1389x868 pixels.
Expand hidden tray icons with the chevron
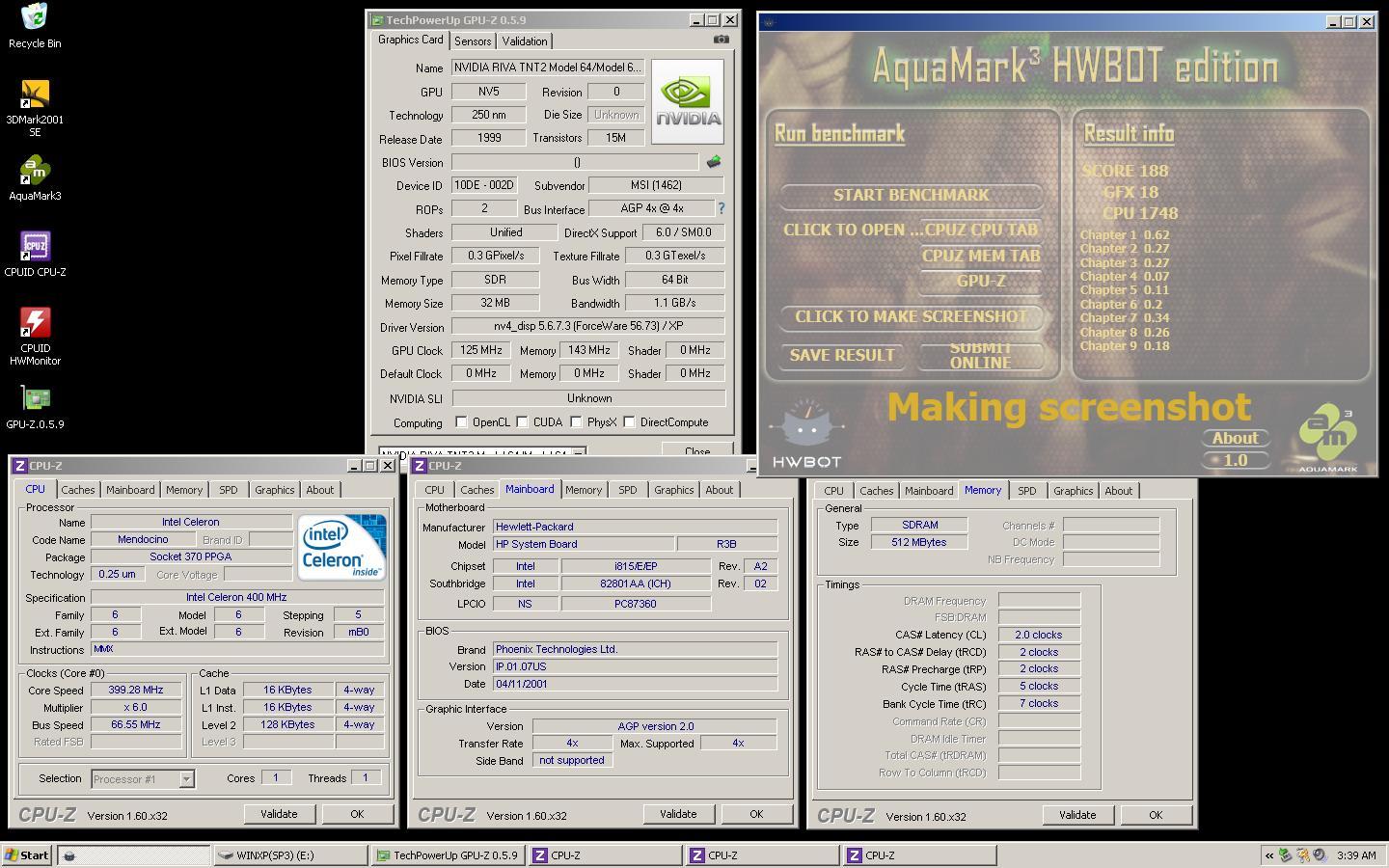point(1269,854)
